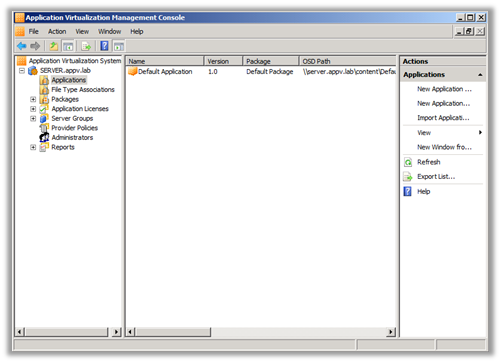
Task: Select Default Application name cell
Action: coord(165,72)
